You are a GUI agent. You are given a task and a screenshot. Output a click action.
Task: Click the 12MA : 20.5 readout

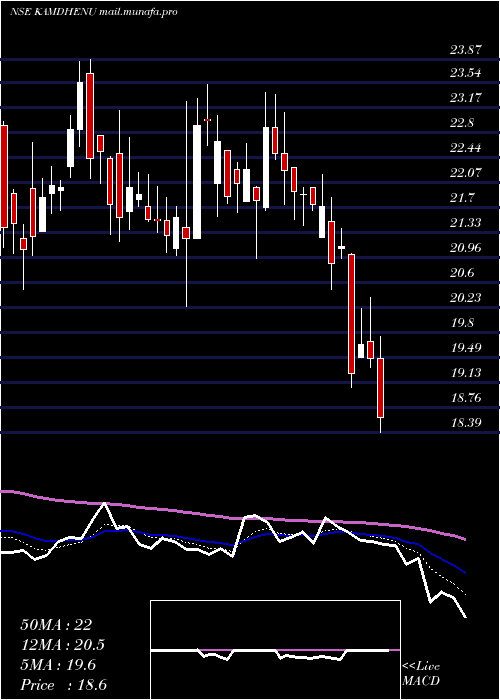pos(62,646)
